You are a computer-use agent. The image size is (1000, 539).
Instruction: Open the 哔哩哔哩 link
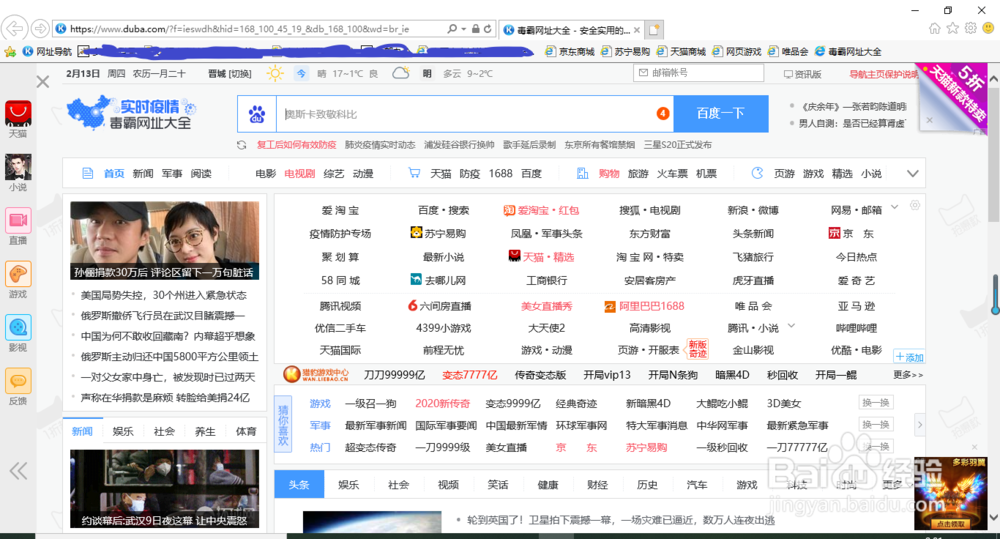[857, 328]
